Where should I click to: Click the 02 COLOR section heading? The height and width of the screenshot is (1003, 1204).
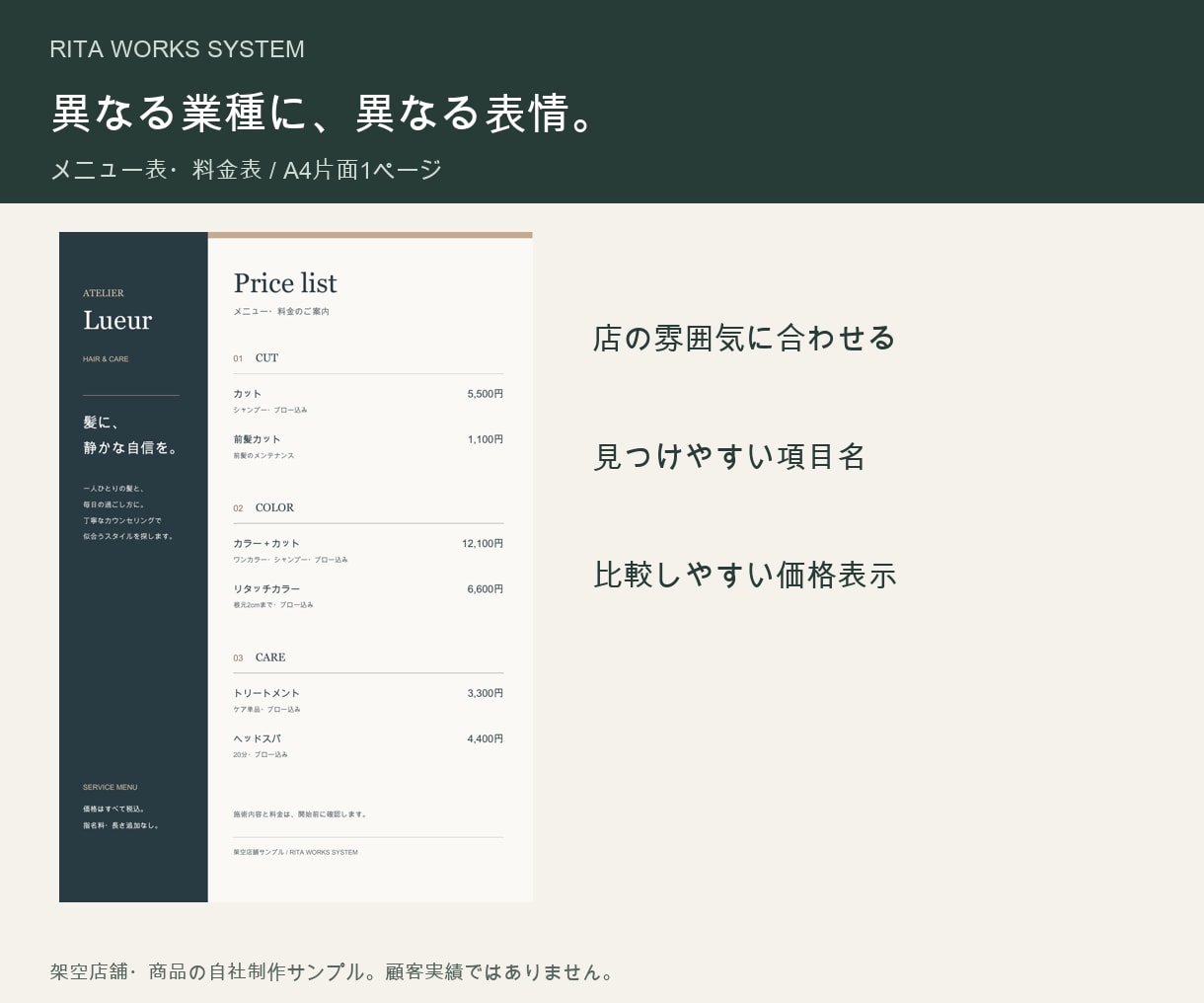(263, 507)
